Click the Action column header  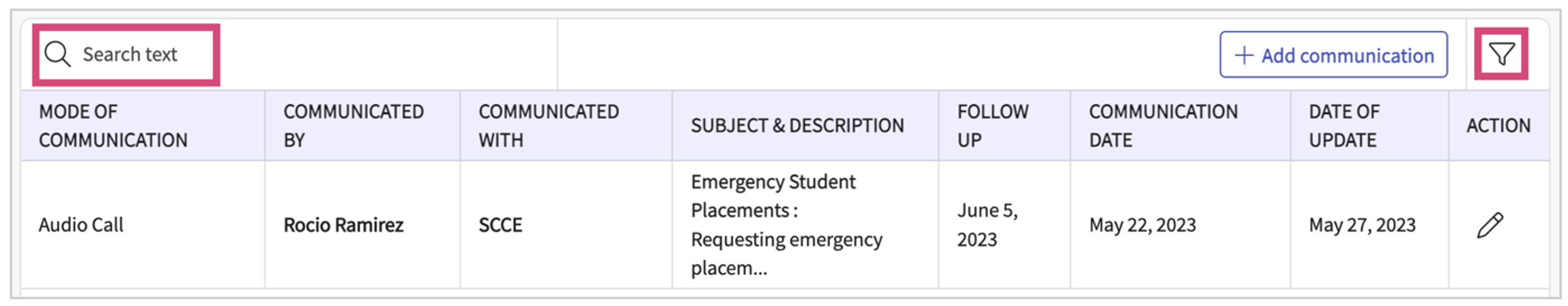click(1498, 126)
